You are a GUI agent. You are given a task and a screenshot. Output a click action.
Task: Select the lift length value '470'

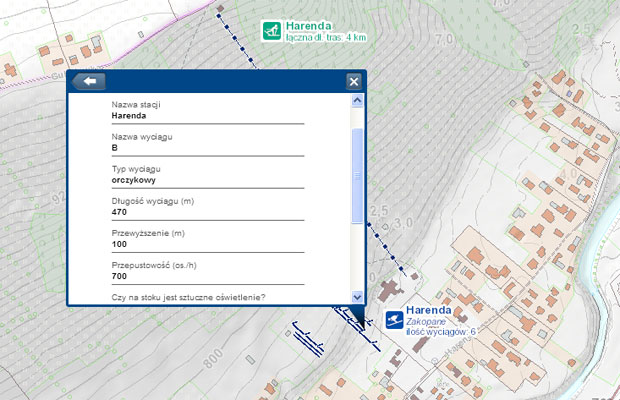[x=119, y=212]
